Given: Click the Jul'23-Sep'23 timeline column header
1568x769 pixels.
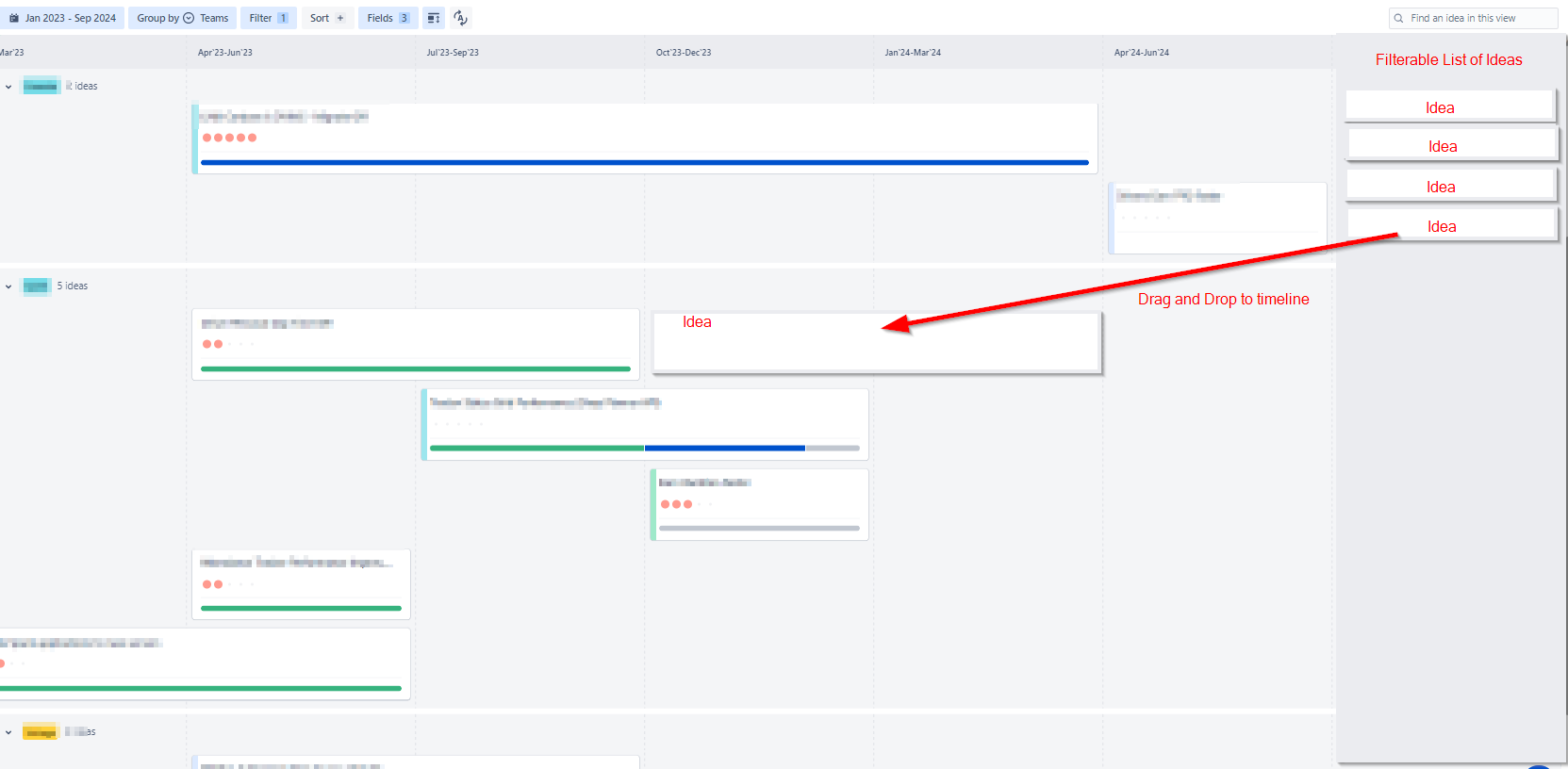Looking at the screenshot, I should [x=453, y=53].
